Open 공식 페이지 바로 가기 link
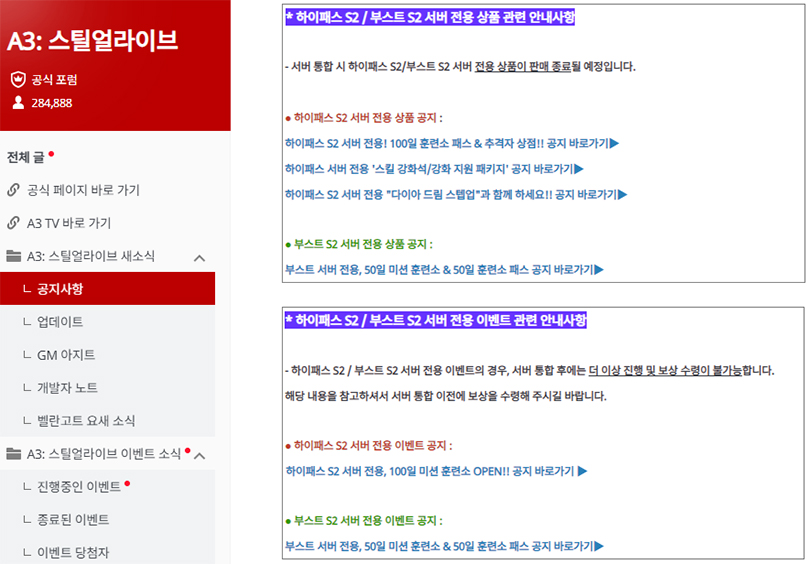 [x=83, y=190]
